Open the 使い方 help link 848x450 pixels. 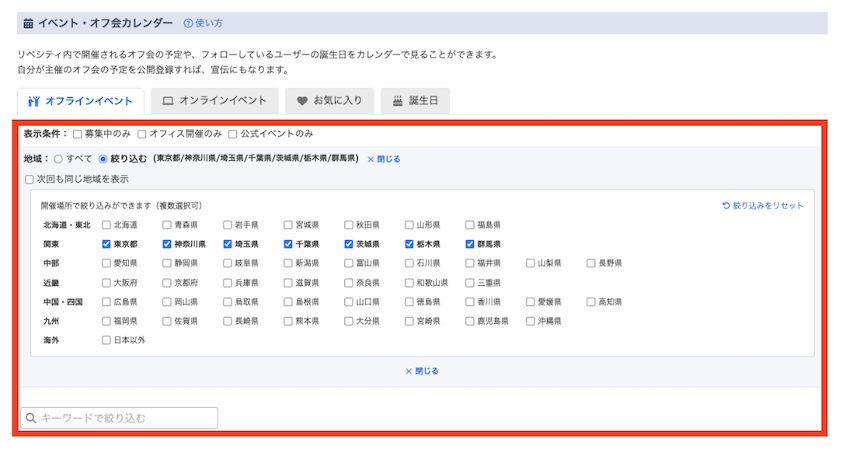tap(203, 23)
